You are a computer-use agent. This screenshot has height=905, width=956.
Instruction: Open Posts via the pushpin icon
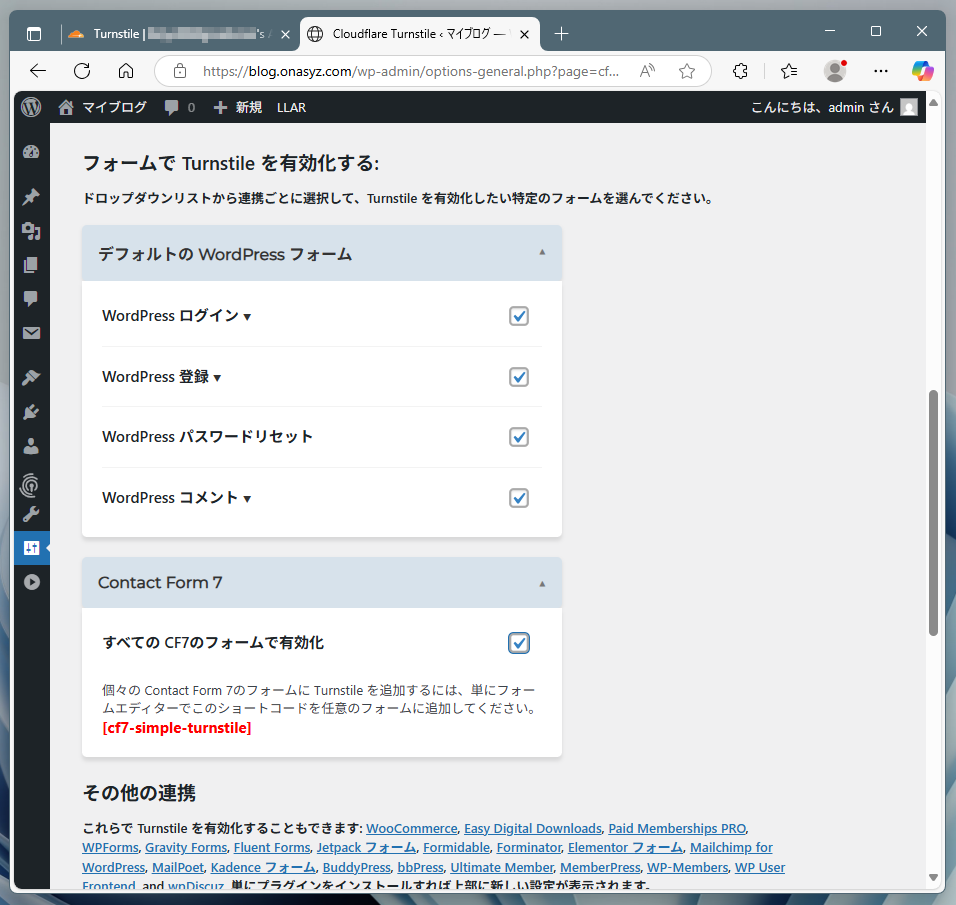tap(31, 197)
